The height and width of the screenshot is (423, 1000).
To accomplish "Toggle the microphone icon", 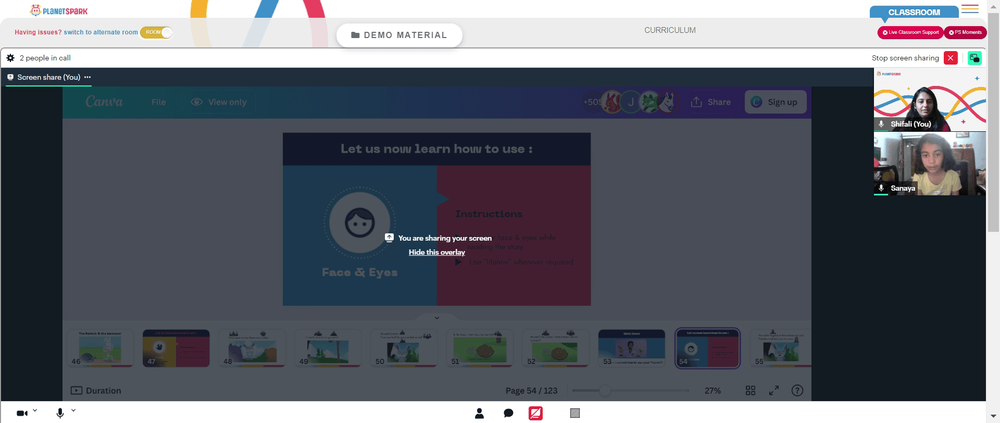I will click(x=60, y=413).
